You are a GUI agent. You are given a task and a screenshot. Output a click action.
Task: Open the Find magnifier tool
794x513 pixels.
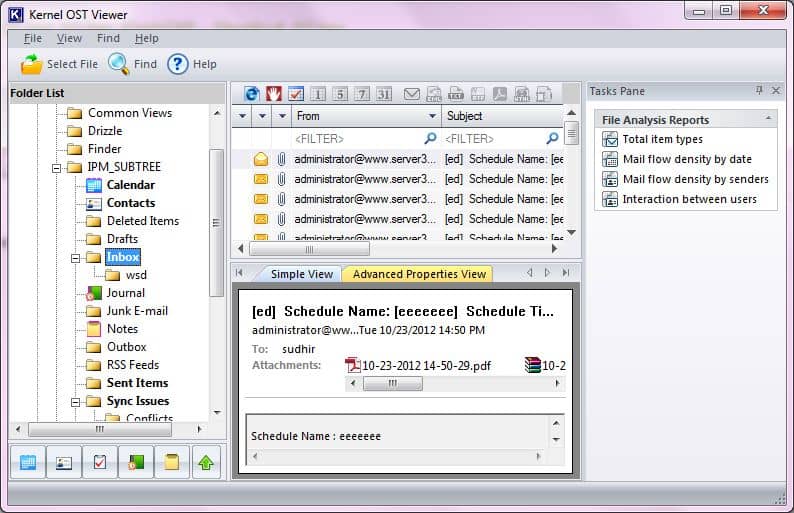(x=118, y=64)
